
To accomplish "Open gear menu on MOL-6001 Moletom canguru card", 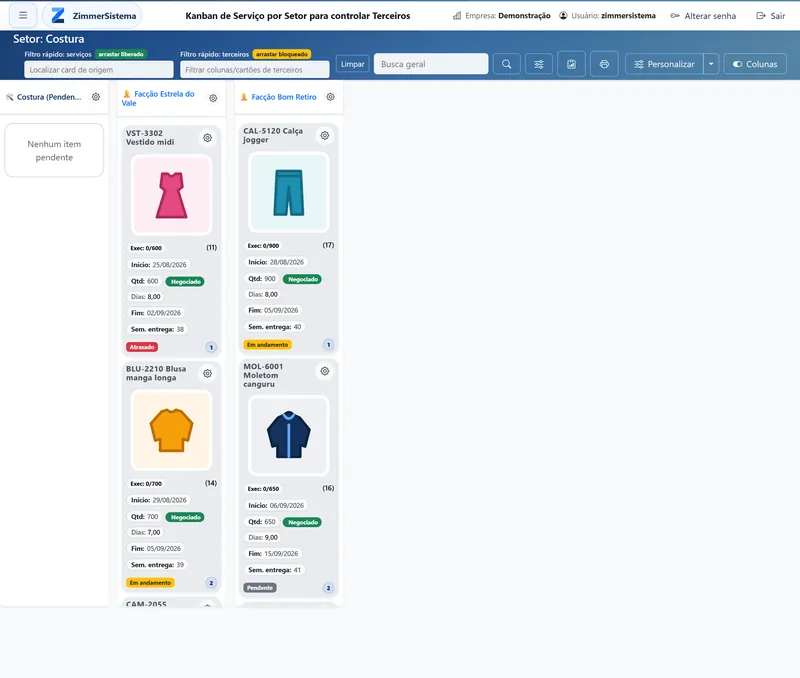I will [325, 371].
